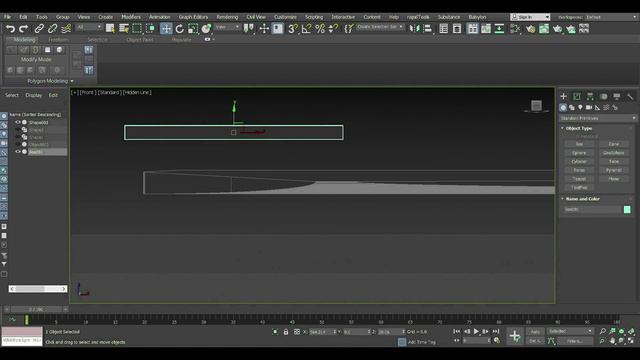Select the Cameras create category icon
Image resolution: width=640 pixels, height=360 pixels.
(589, 108)
